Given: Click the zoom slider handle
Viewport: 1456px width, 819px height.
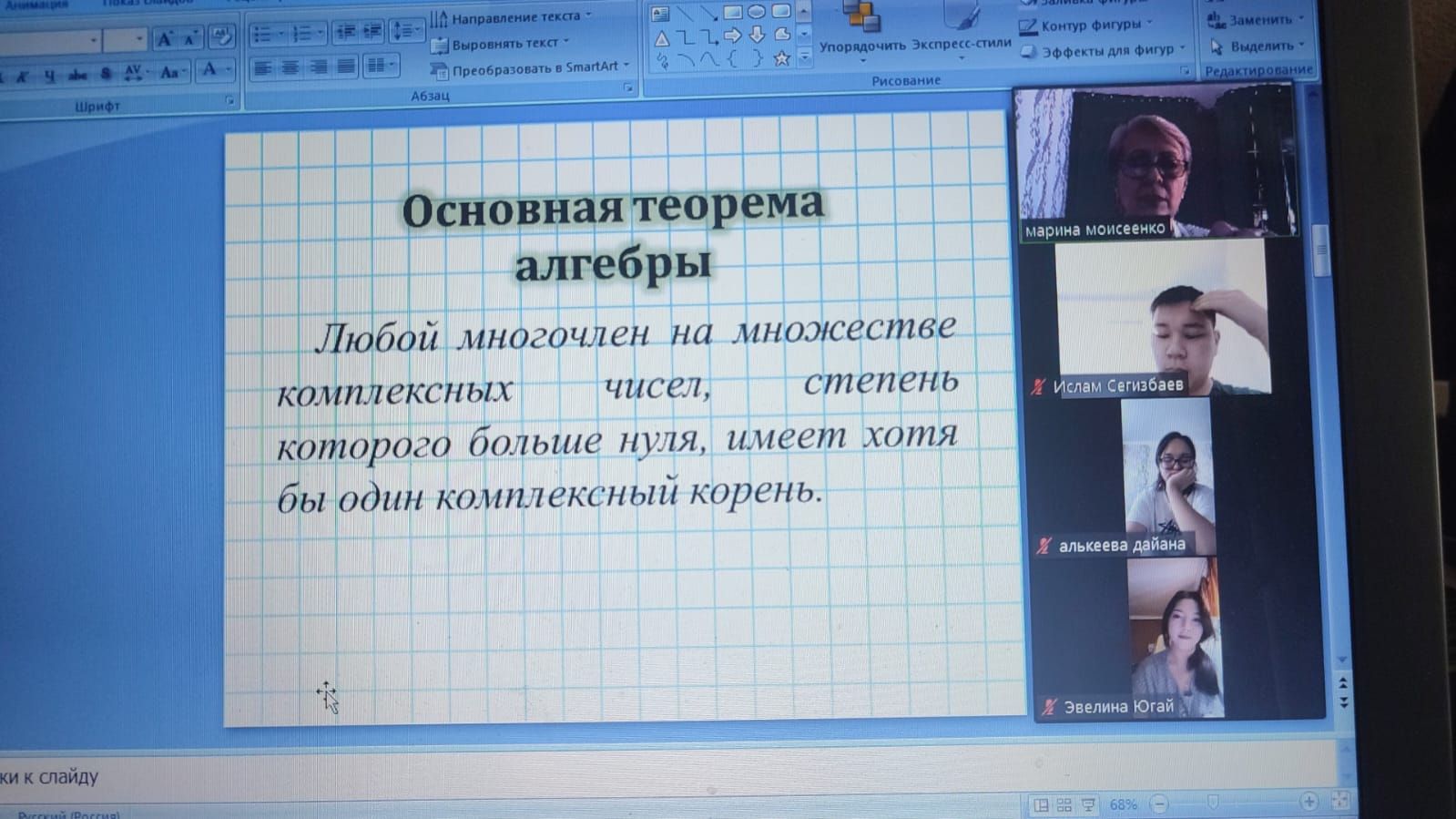Looking at the screenshot, I should [1212, 802].
